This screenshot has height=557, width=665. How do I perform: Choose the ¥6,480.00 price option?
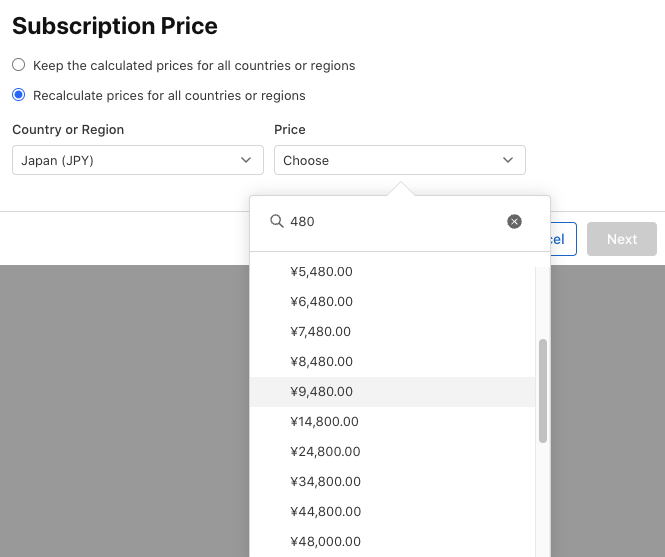[321, 301]
